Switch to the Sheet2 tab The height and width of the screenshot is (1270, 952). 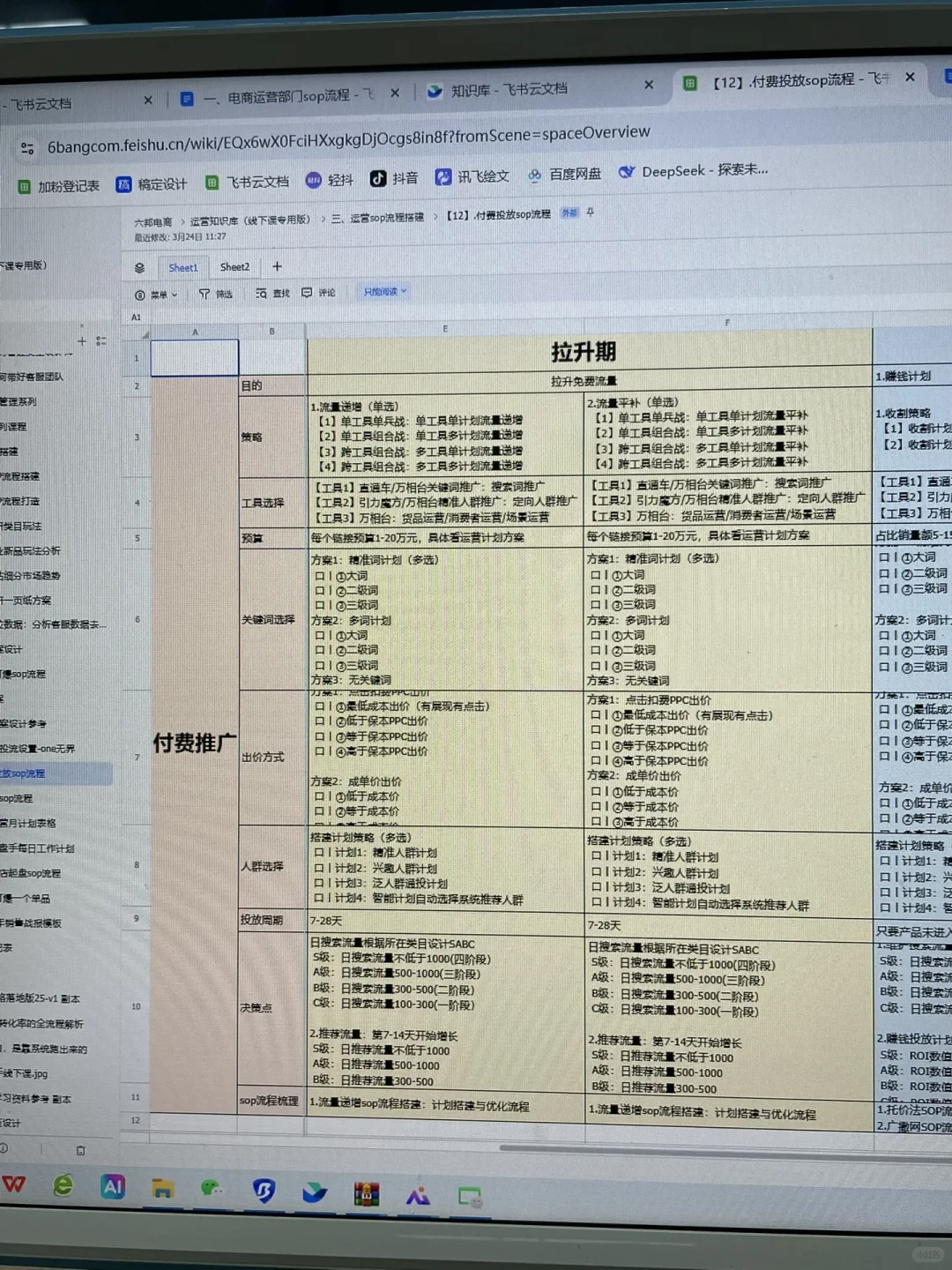point(234,266)
